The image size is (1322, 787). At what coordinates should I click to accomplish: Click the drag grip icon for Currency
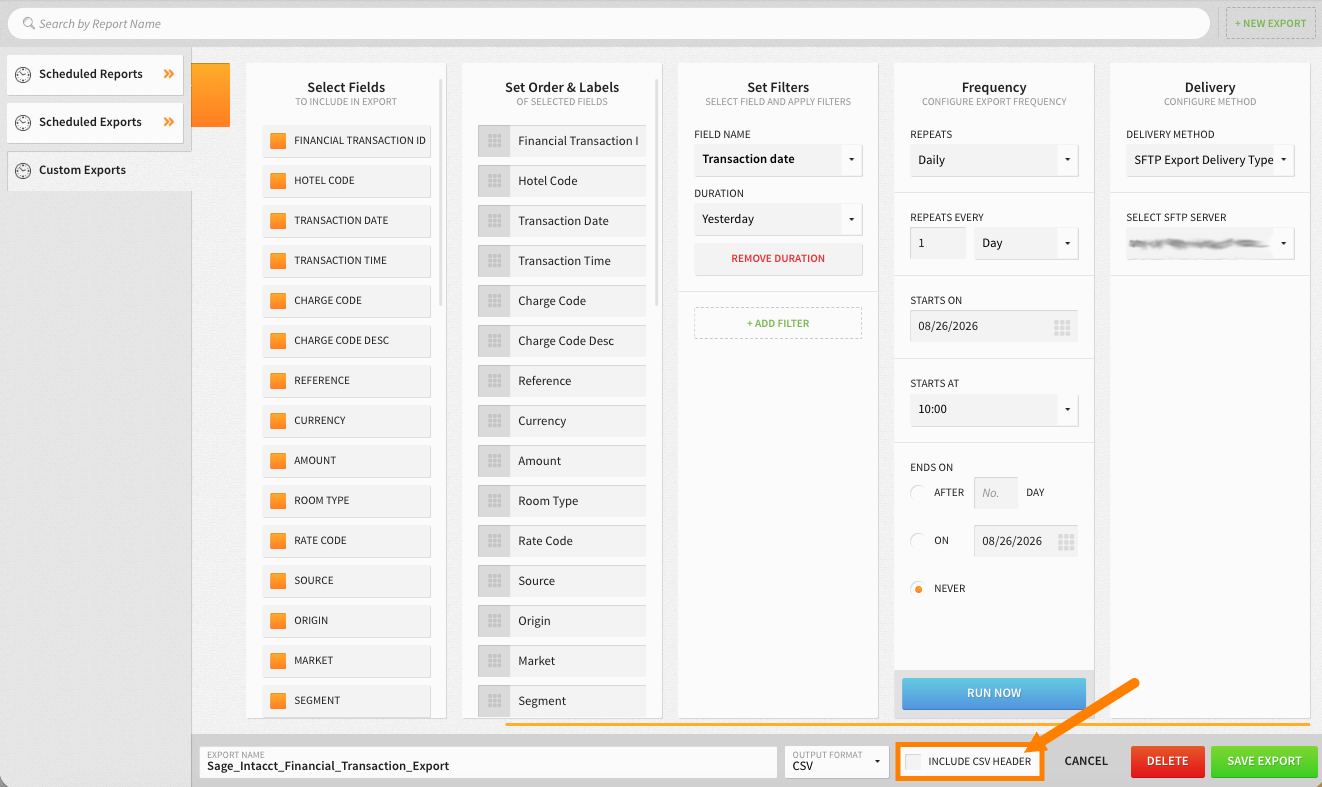(x=493, y=421)
